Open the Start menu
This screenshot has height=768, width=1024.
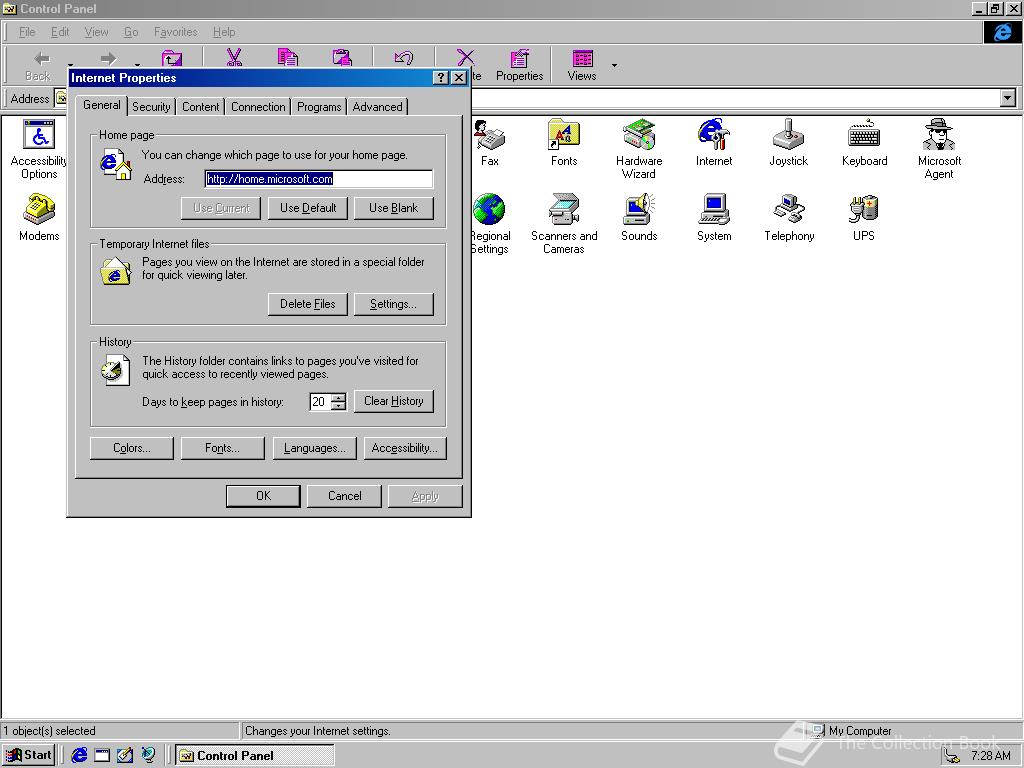[x=29, y=756]
